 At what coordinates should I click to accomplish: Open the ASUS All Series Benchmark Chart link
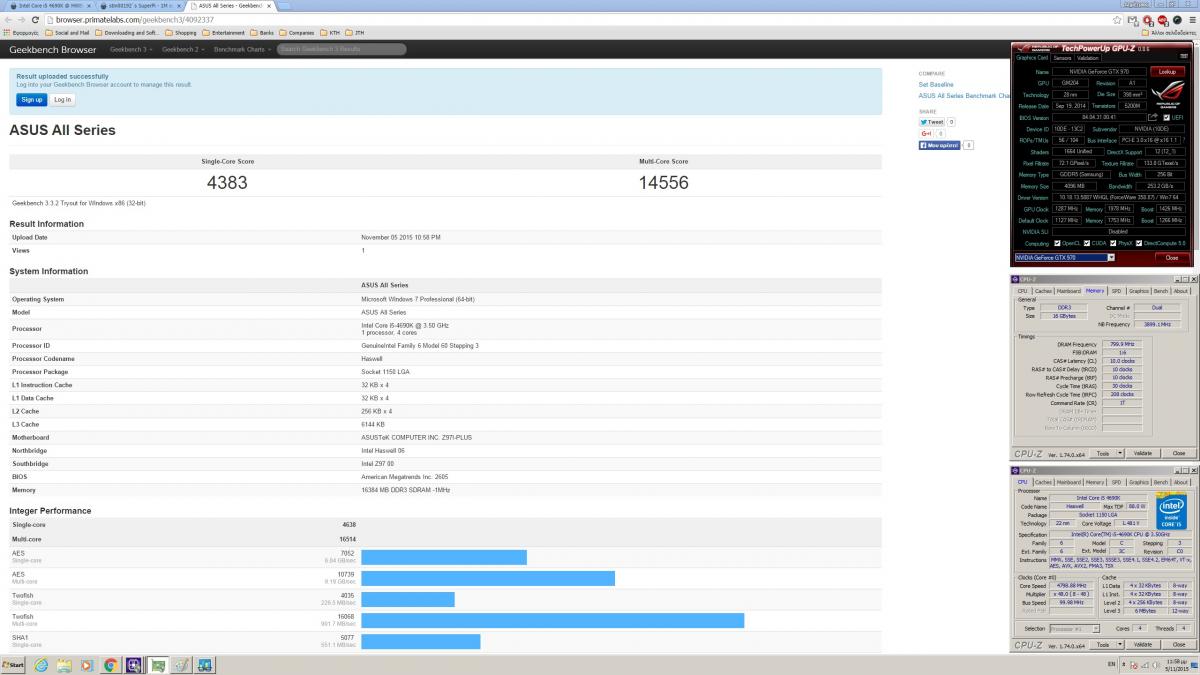click(964, 96)
